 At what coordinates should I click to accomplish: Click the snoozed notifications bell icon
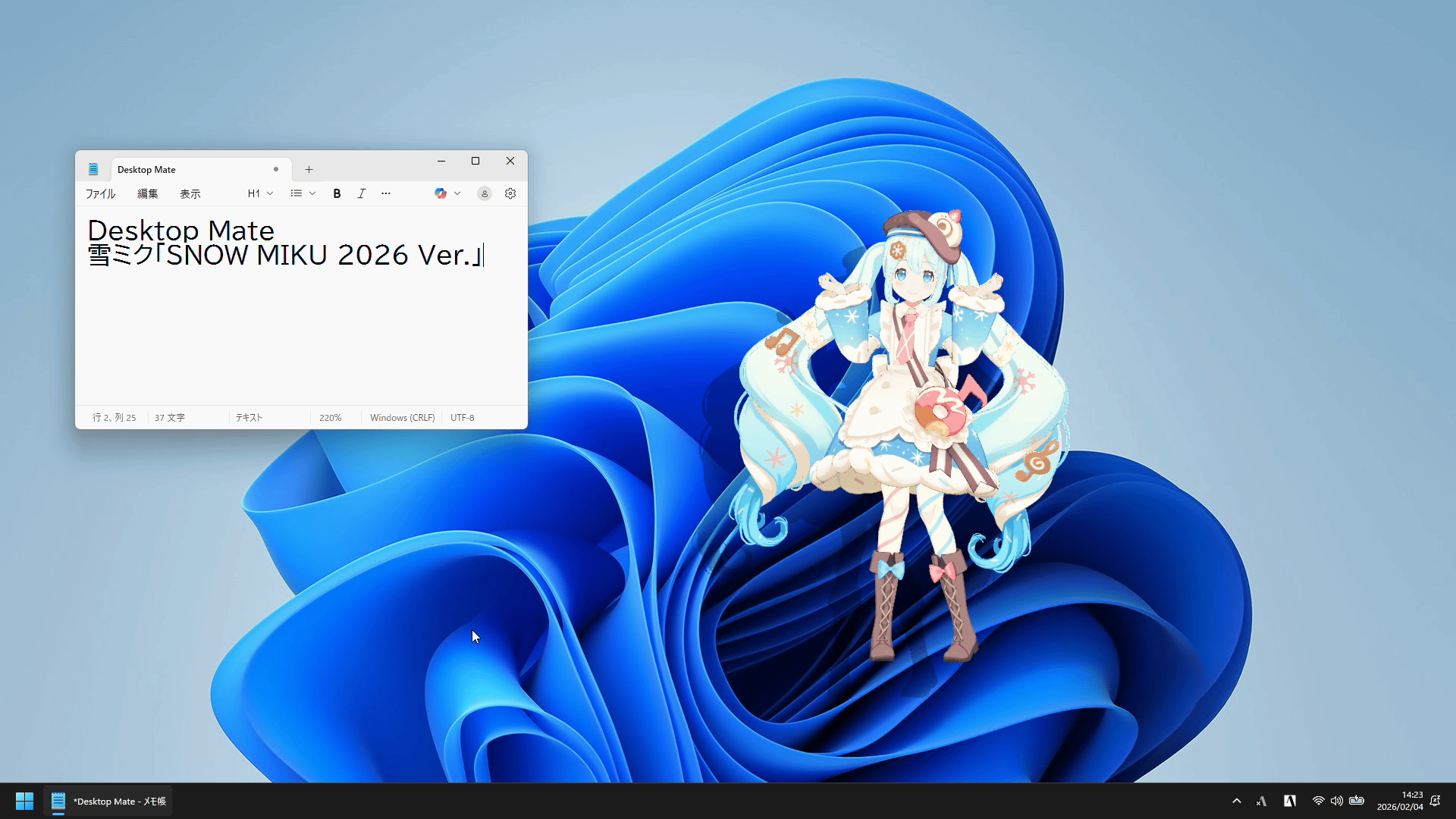pyautogui.click(x=1435, y=801)
